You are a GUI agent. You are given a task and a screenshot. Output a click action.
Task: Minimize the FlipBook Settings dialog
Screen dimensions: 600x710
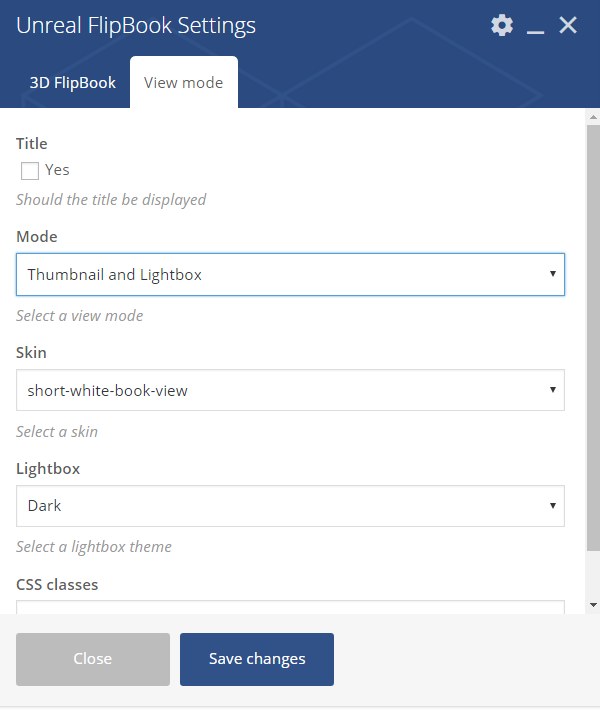(x=535, y=26)
